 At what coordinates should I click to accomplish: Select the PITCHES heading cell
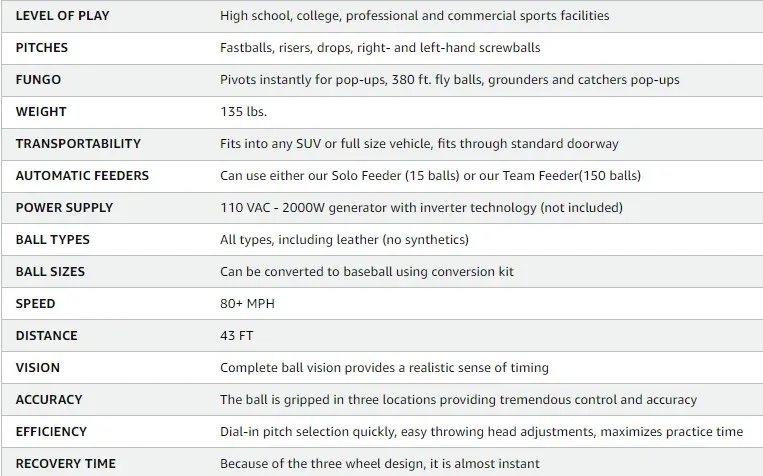(42, 48)
